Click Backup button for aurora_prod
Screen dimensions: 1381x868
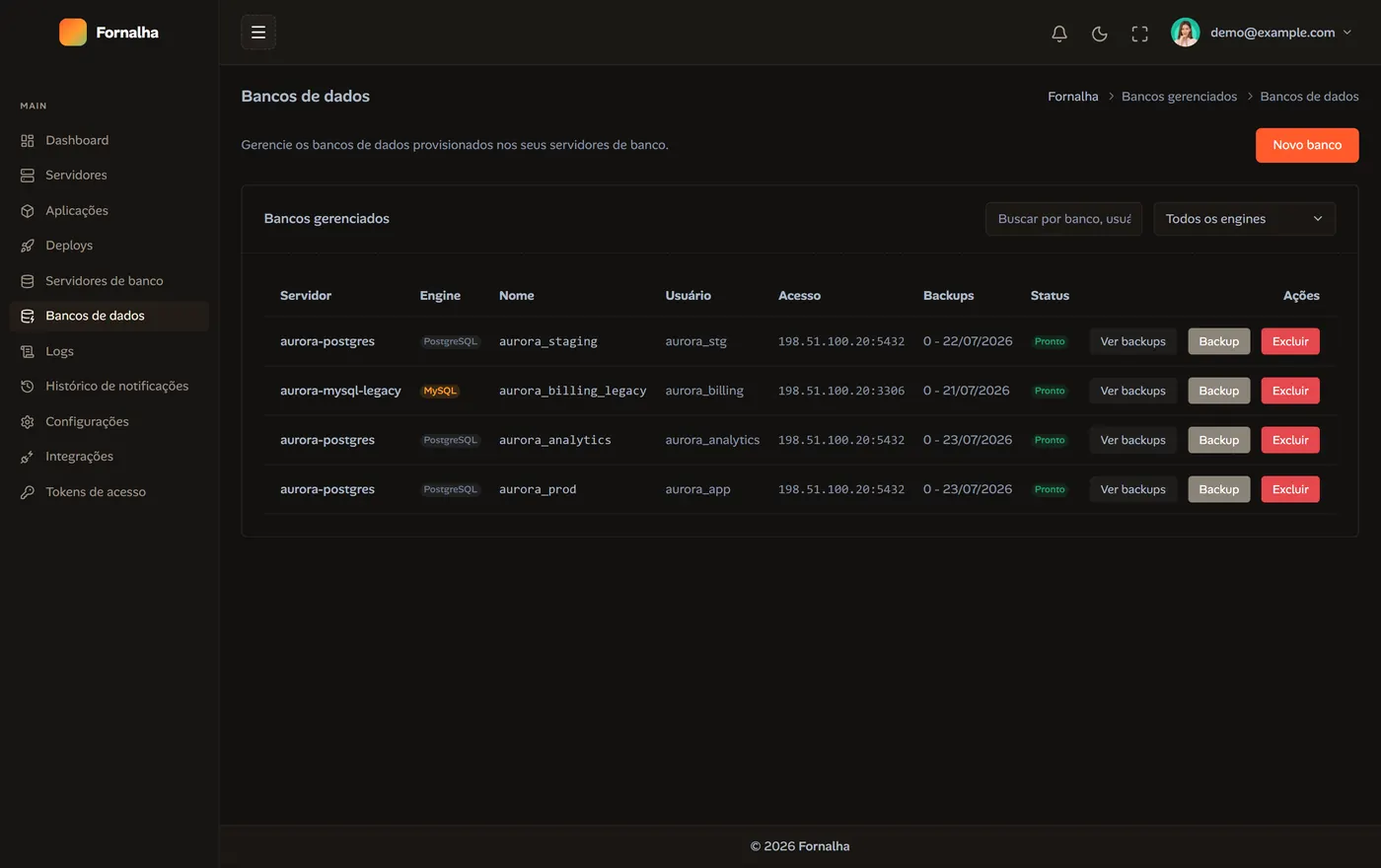coord(1219,489)
